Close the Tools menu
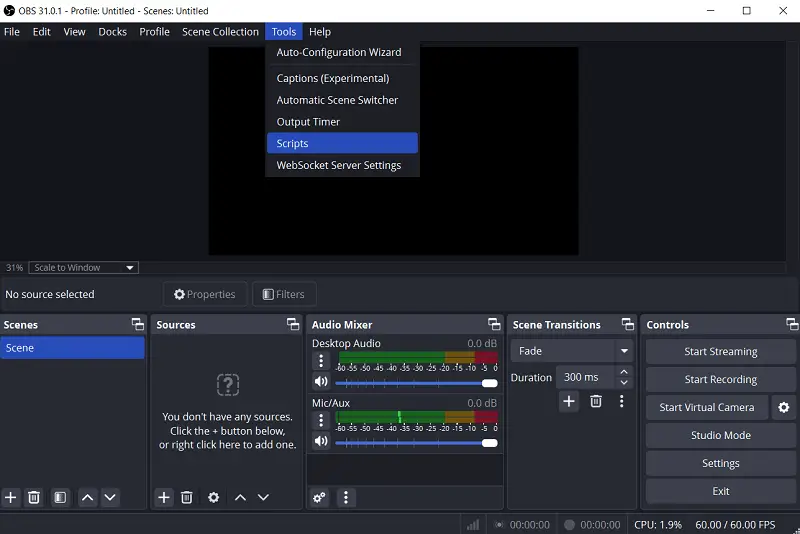This screenshot has width=800, height=534. (x=284, y=32)
